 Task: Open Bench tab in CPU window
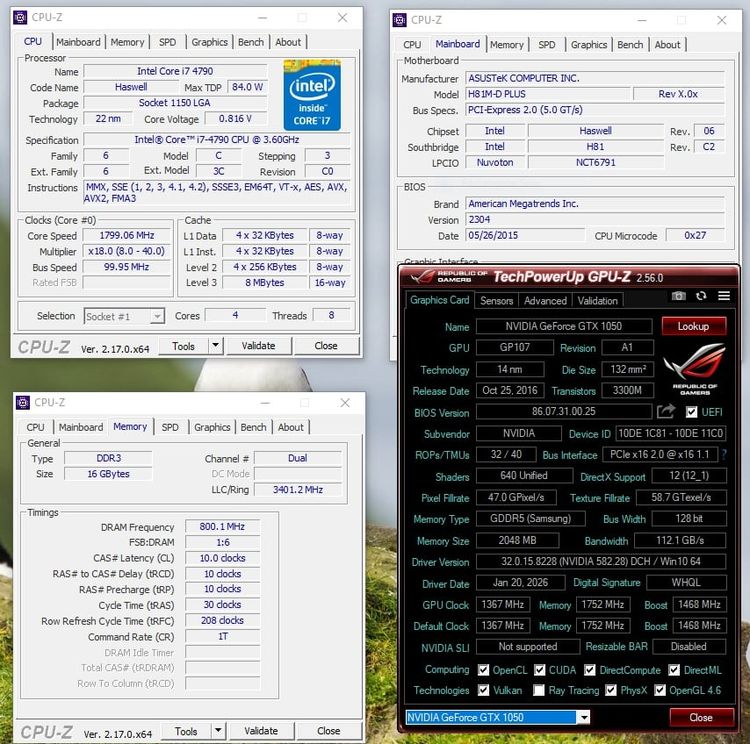(251, 42)
